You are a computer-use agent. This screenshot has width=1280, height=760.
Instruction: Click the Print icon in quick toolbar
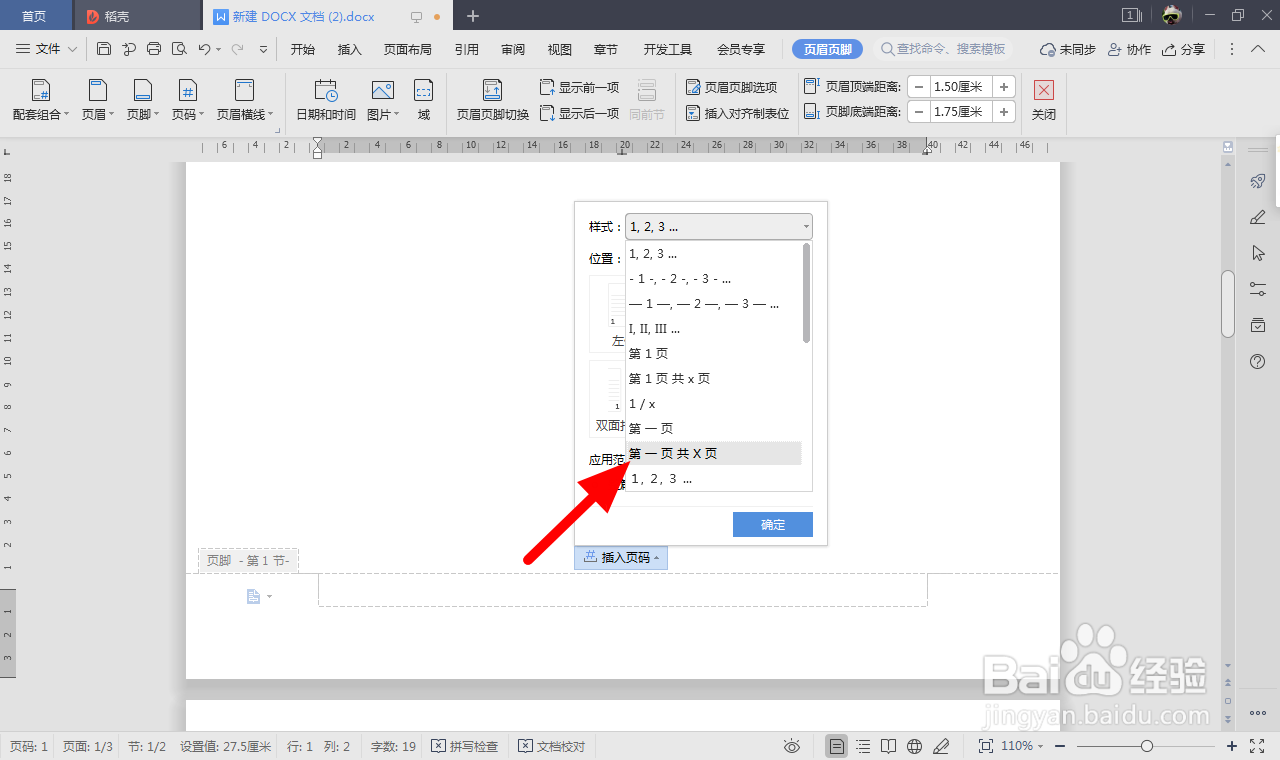(x=154, y=49)
